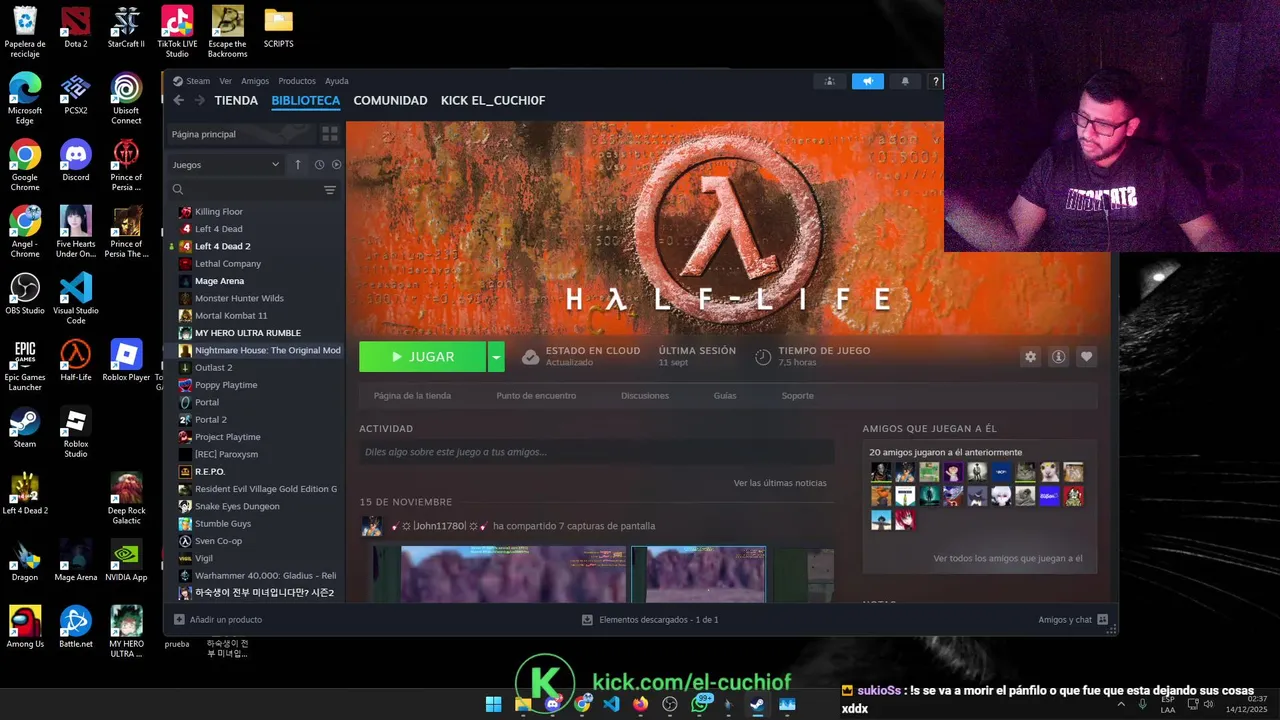Open the Guías tab

(x=725, y=396)
